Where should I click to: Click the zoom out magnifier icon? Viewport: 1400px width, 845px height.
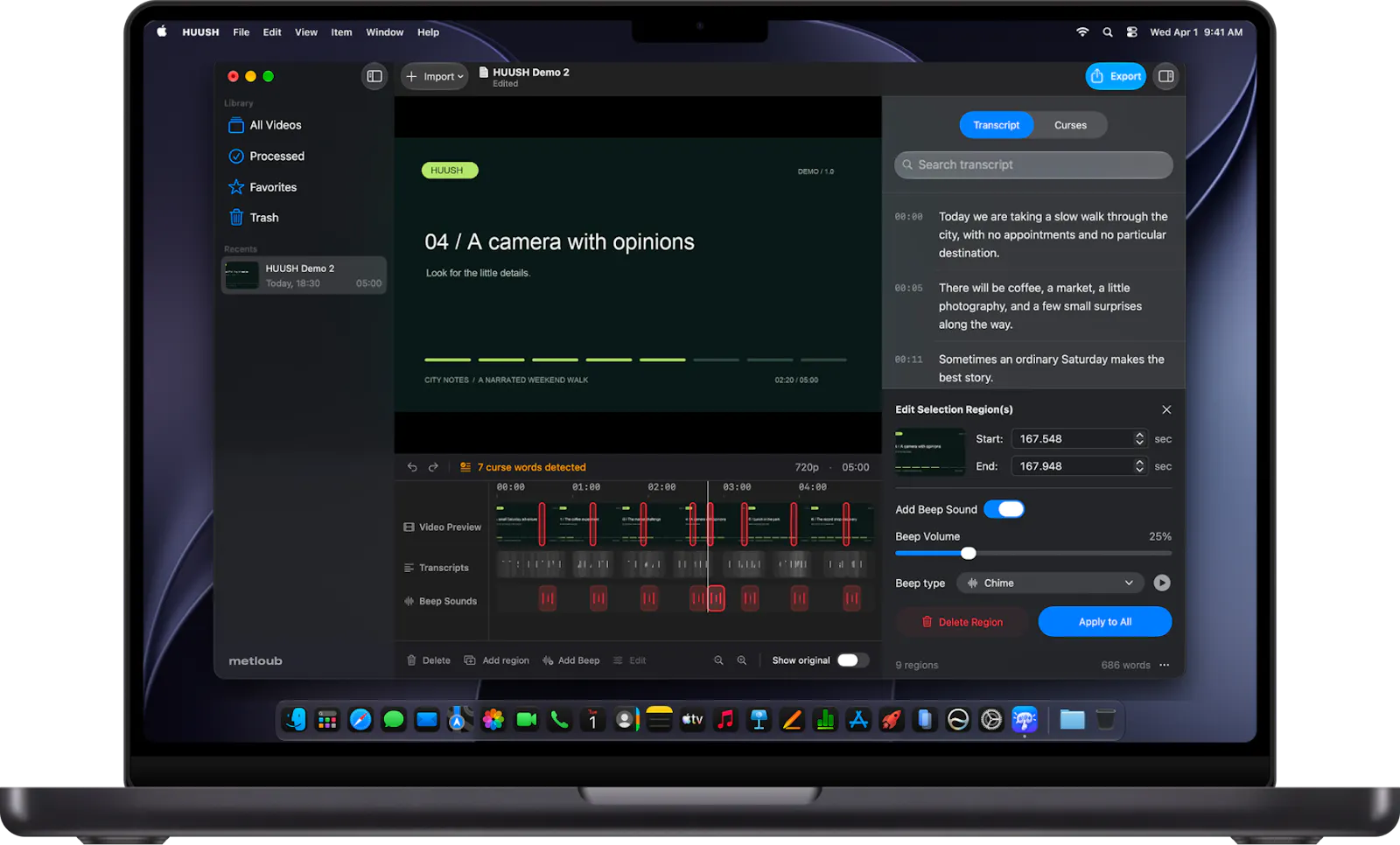pos(718,660)
